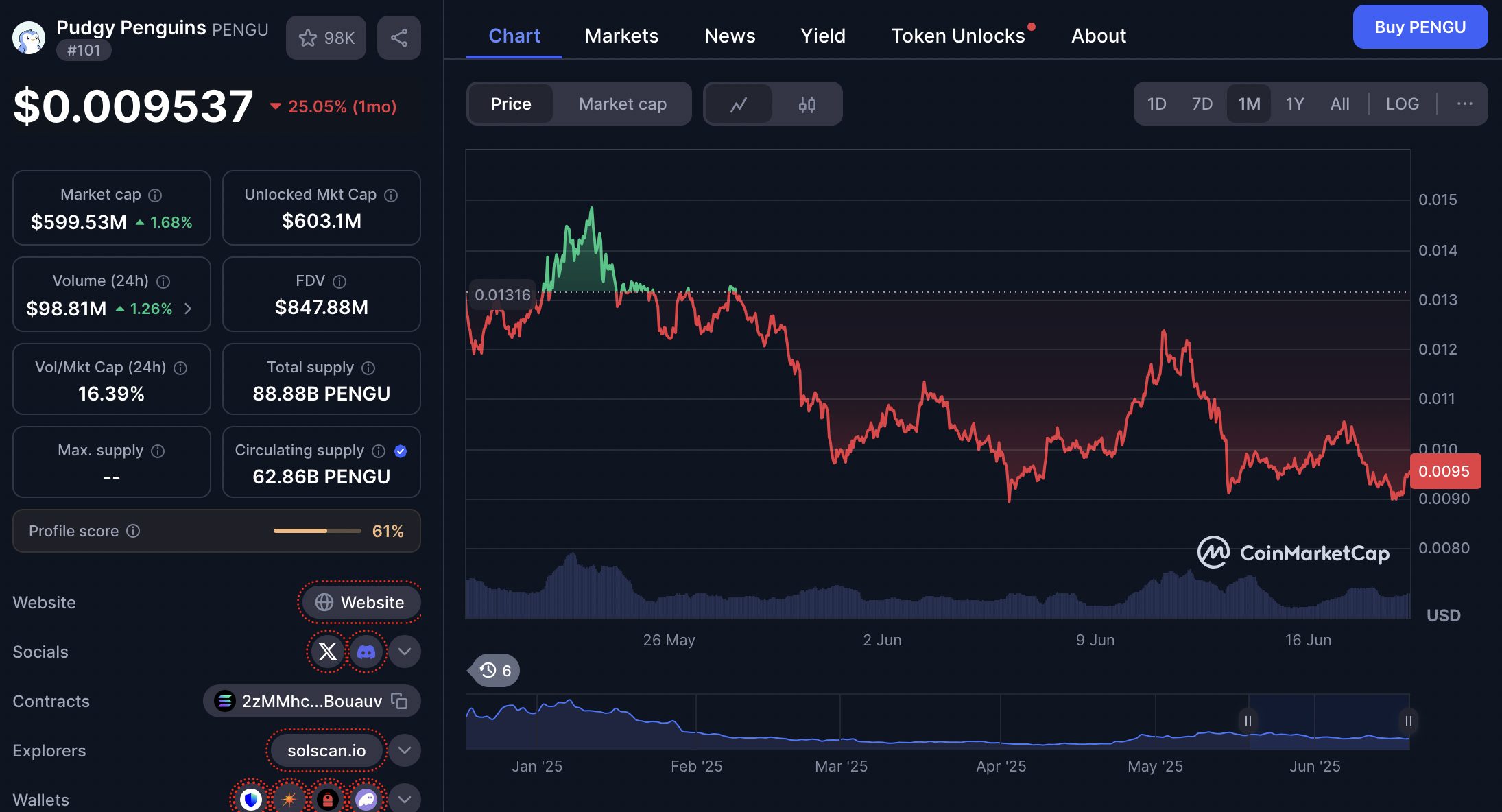Show info for Total supply

pos(368,368)
